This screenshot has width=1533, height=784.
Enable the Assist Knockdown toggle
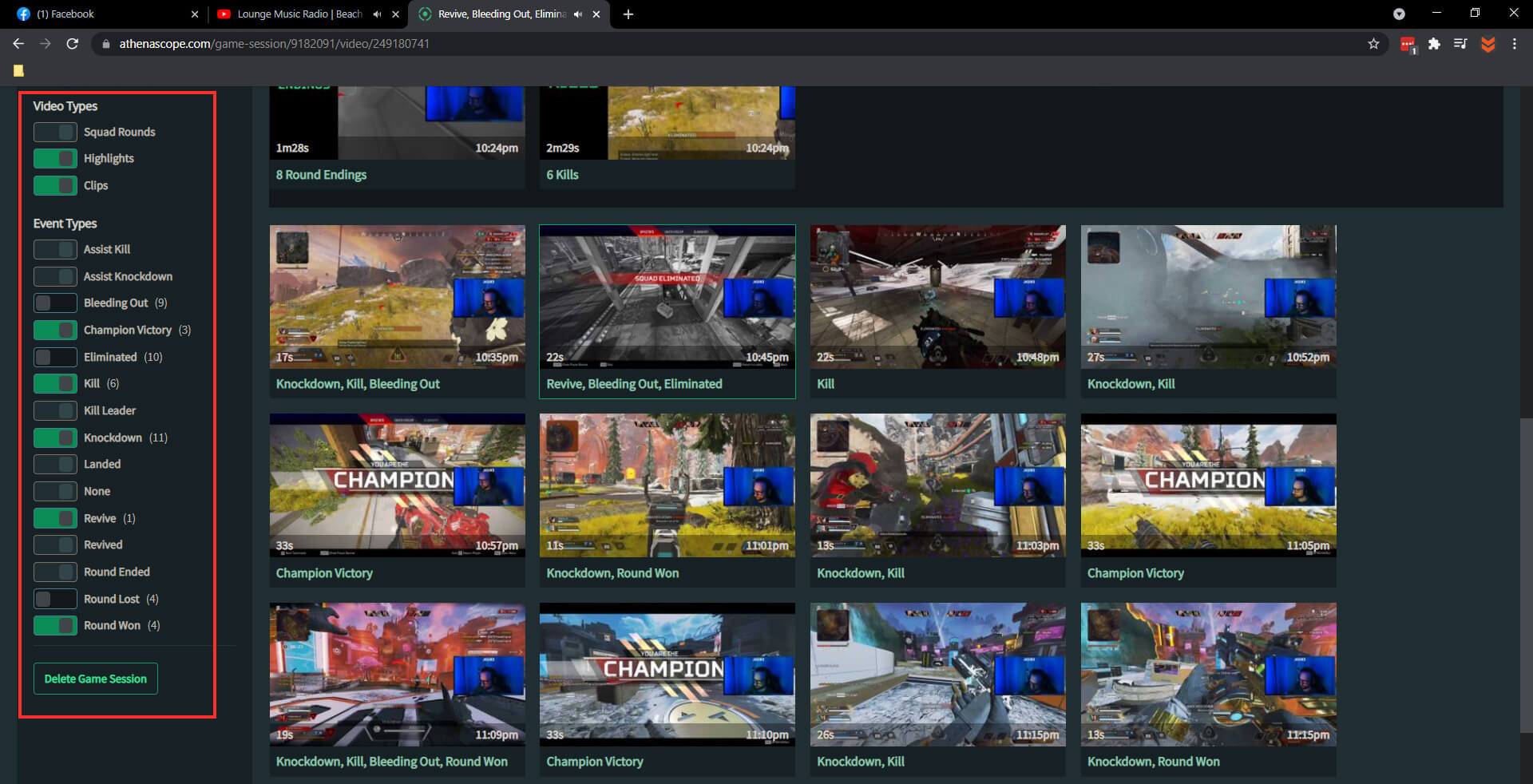[55, 276]
